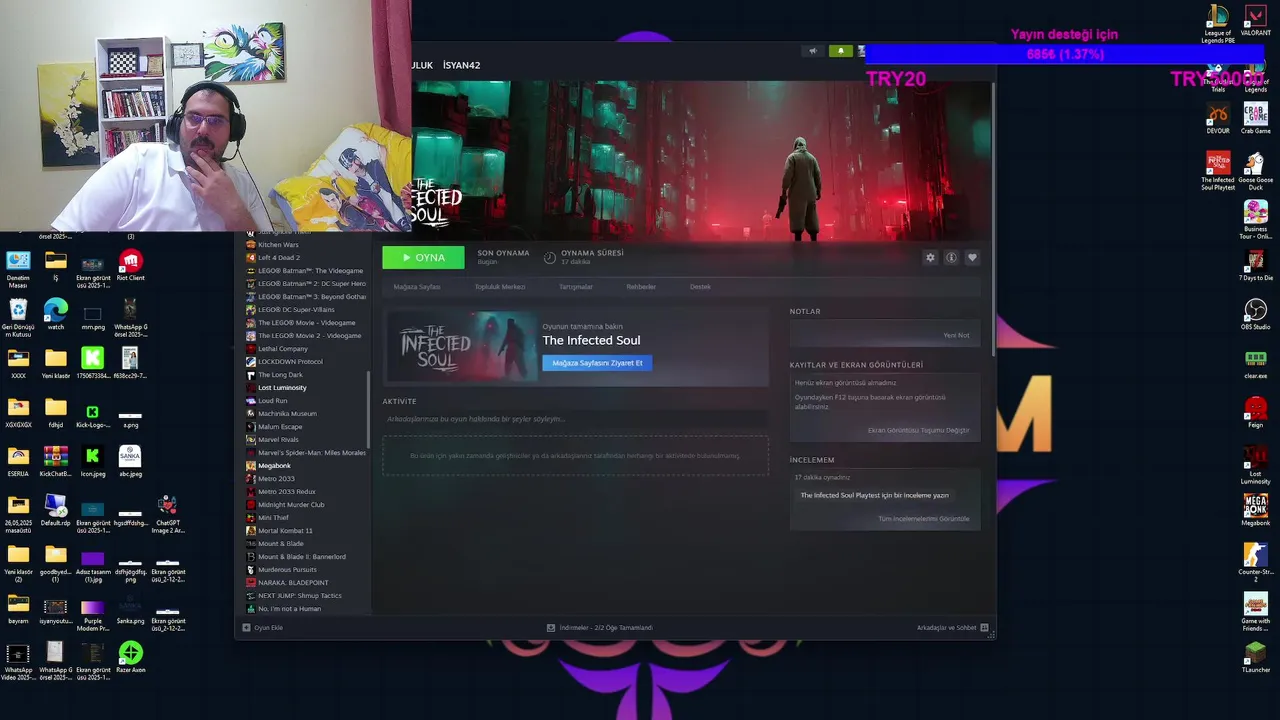This screenshot has width=1280, height=720.
Task: Click the Steam library list scrollbar
Action: click(369, 410)
